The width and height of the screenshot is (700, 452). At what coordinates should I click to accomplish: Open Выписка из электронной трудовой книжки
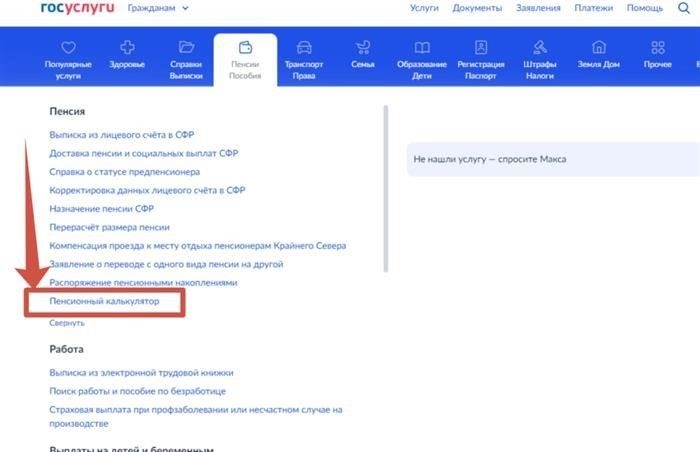point(141,372)
